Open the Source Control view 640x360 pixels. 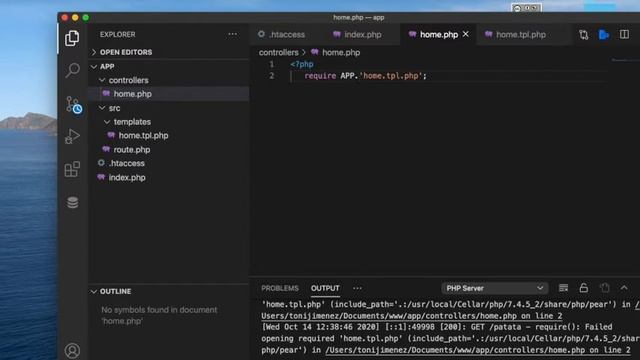click(73, 104)
